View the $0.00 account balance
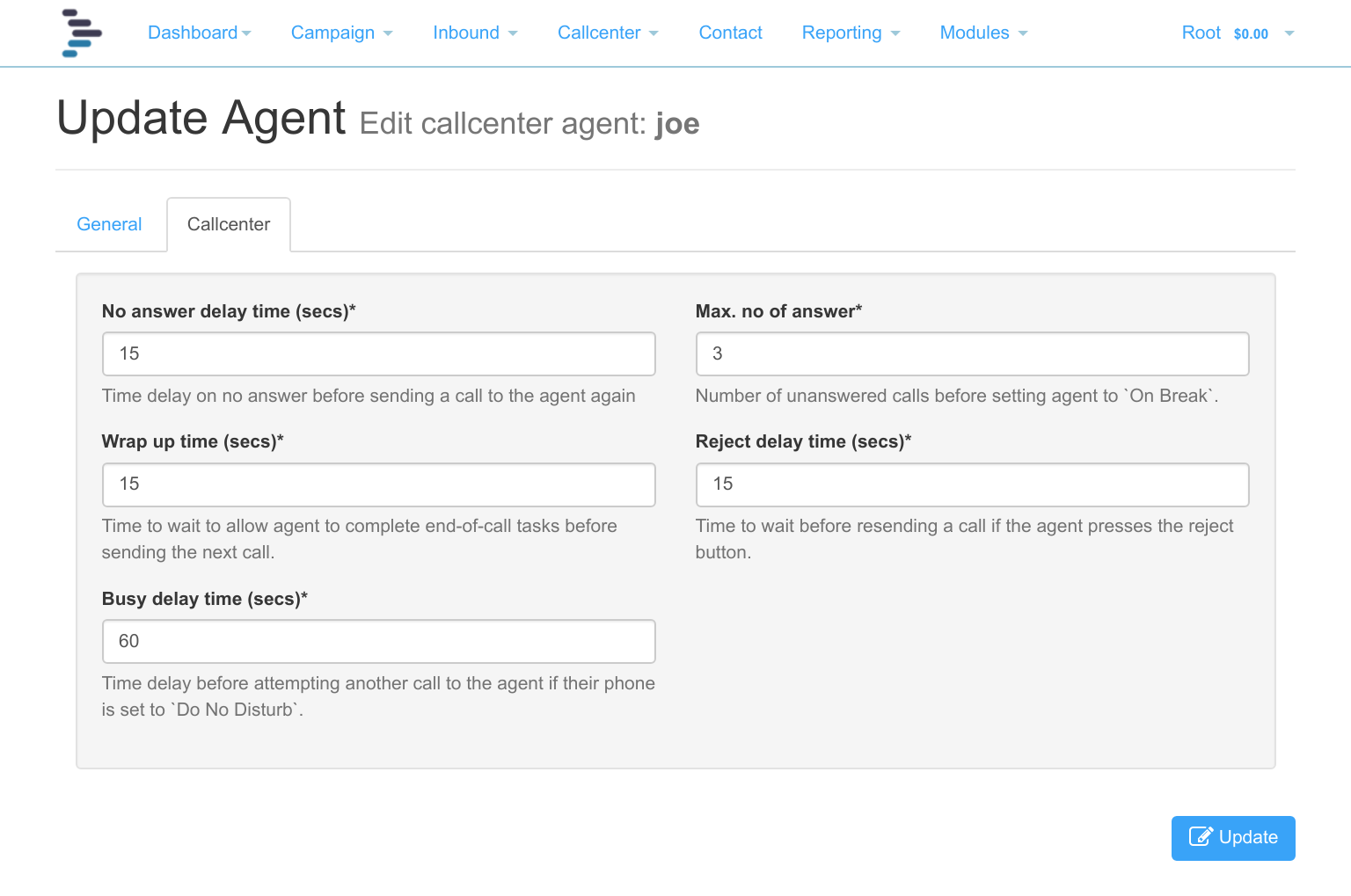1351x896 pixels. tap(1251, 33)
